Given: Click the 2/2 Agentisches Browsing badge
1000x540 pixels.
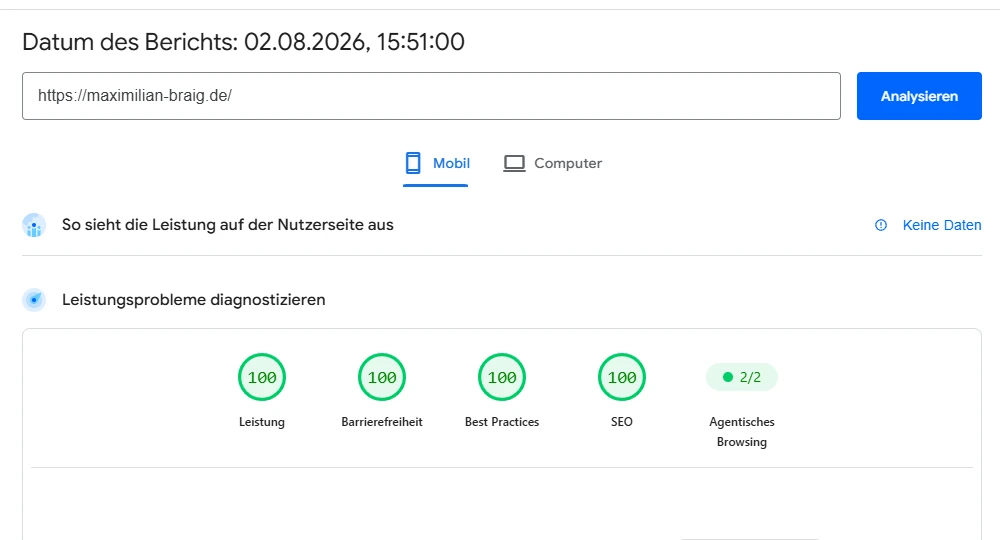Looking at the screenshot, I should [x=742, y=377].
